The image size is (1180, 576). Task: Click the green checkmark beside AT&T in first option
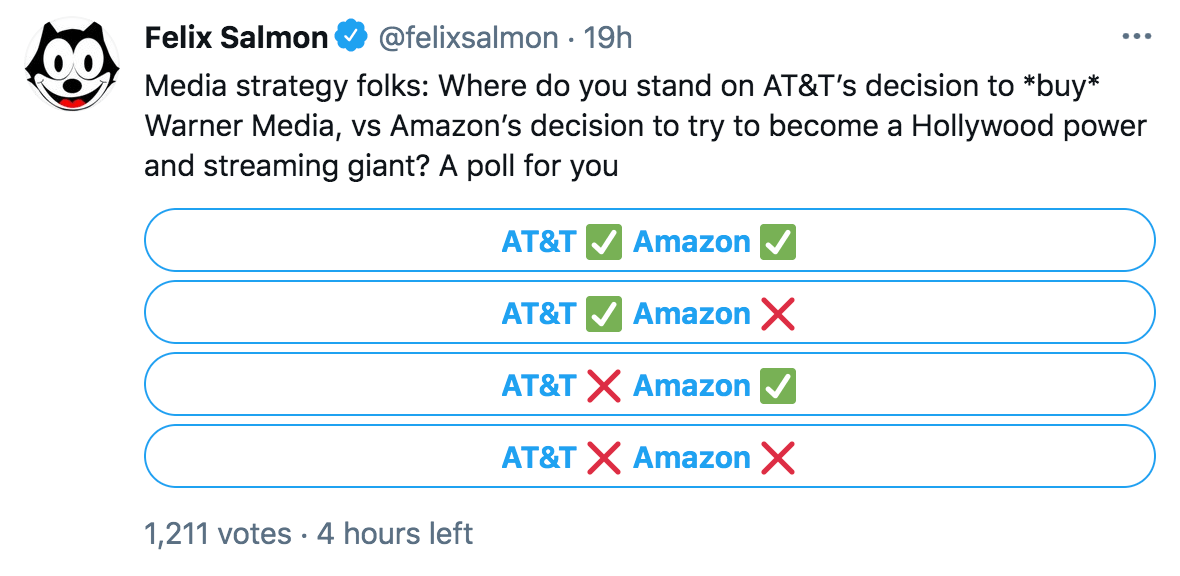coord(603,241)
